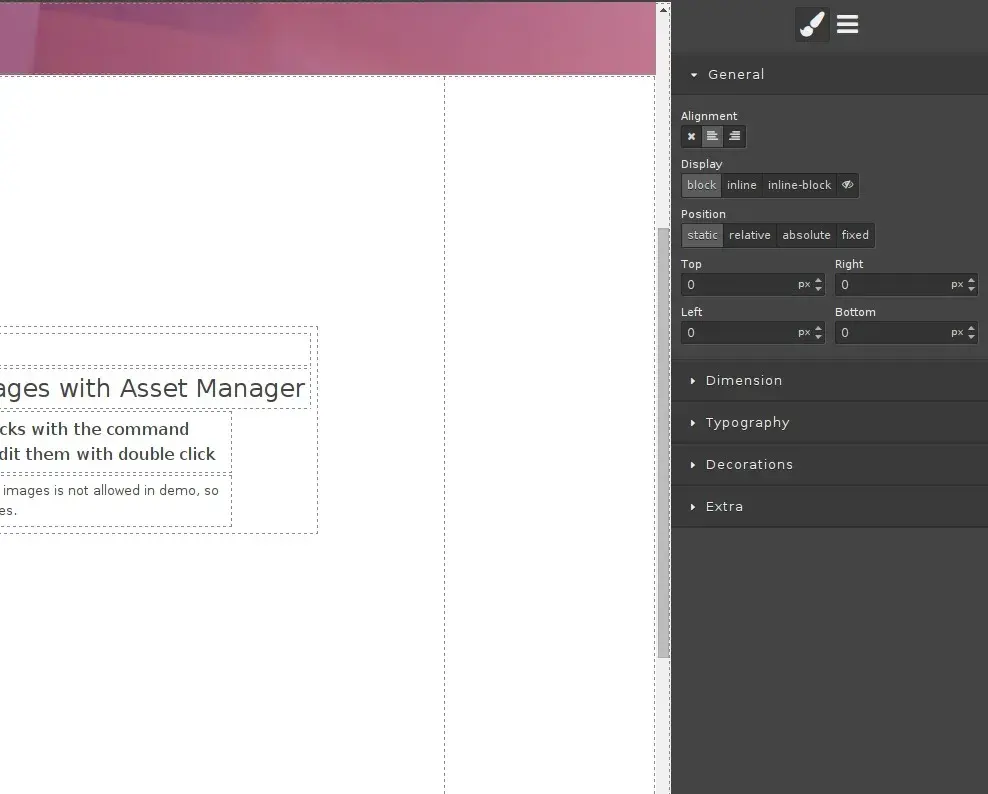Open px unit dropdown for Top

tap(804, 285)
